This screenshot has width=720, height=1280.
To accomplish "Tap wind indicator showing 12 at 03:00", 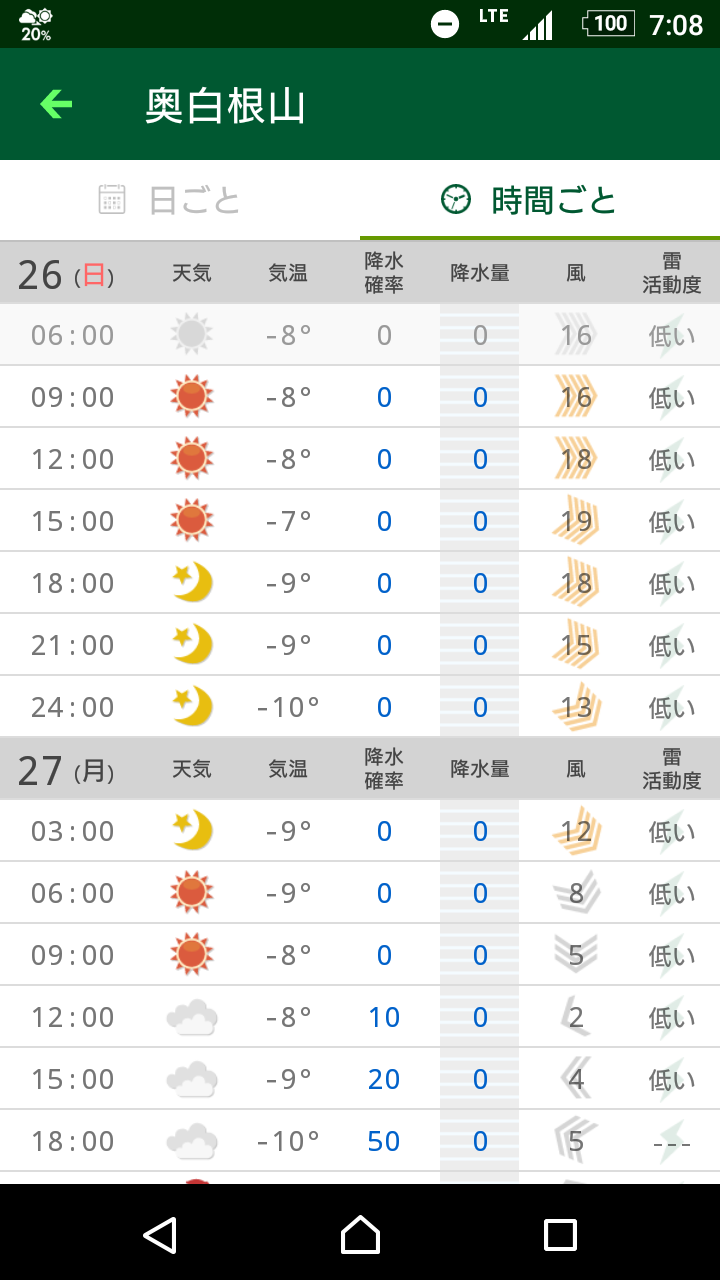I will point(576,831).
